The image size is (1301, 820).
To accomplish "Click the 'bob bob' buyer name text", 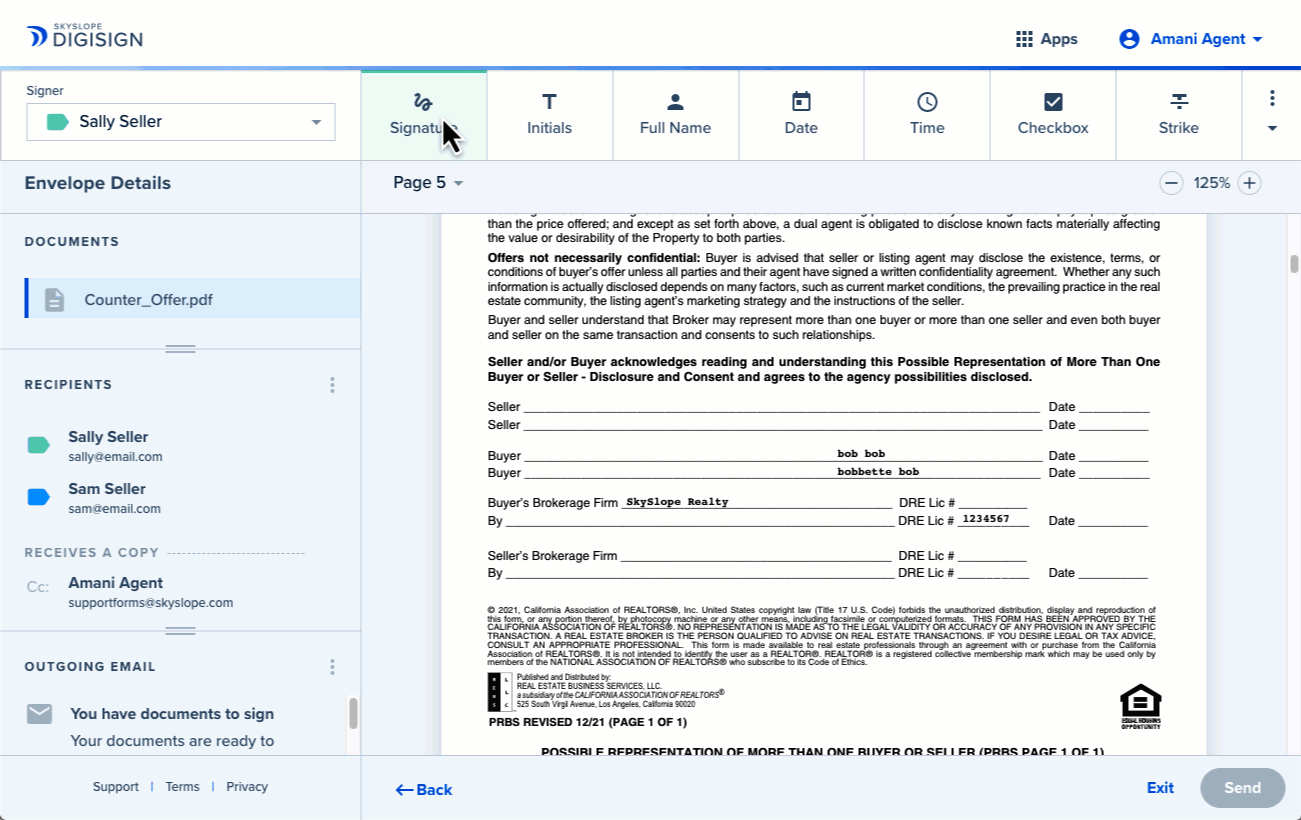I will coord(861,454).
